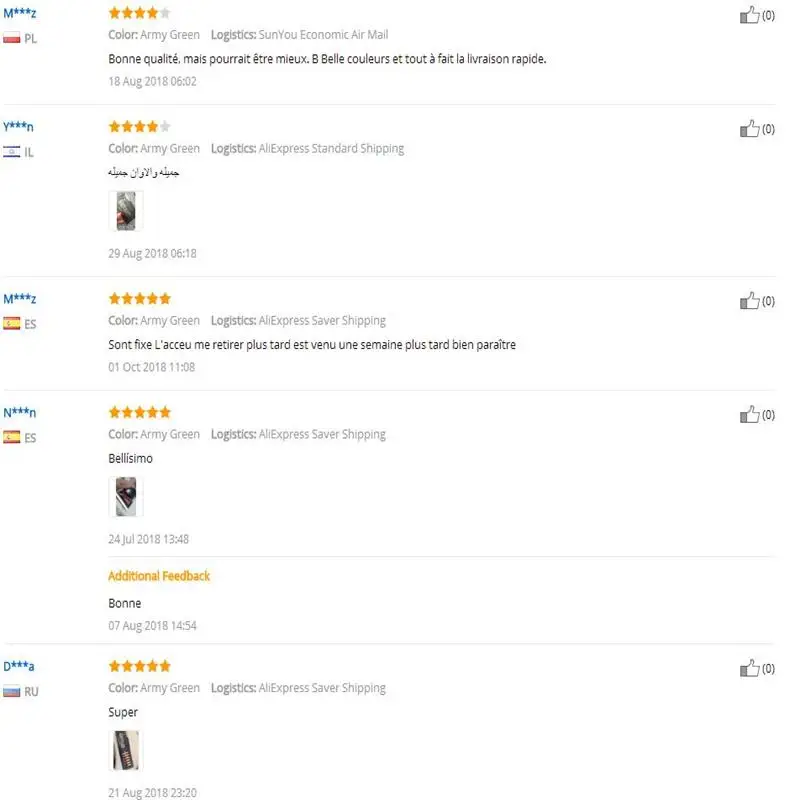The width and height of the screenshot is (800, 800).
Task: Click M***z username from PL
Action: click(x=19, y=13)
